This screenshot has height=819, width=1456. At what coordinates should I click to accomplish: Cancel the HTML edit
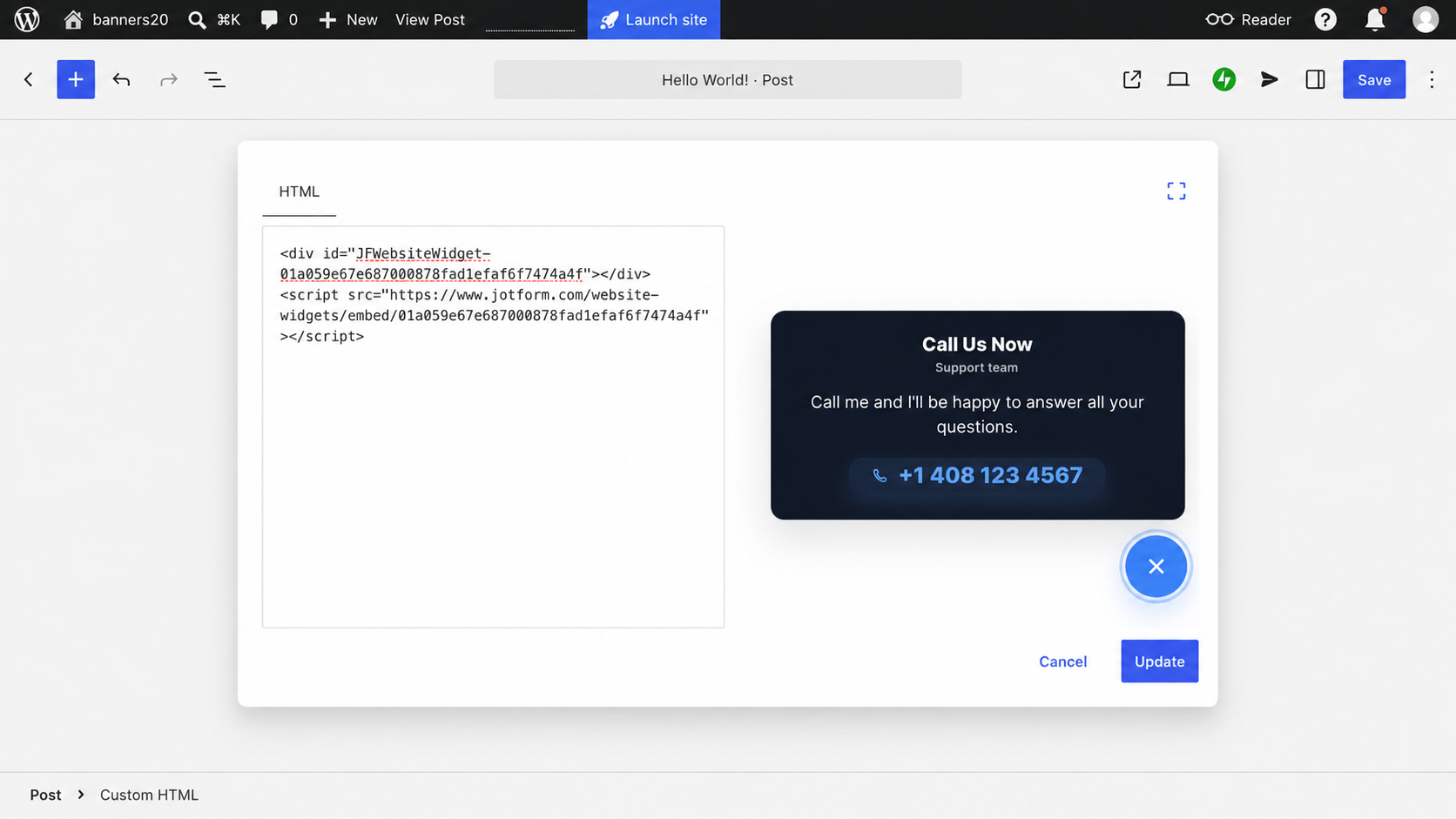[1062, 661]
